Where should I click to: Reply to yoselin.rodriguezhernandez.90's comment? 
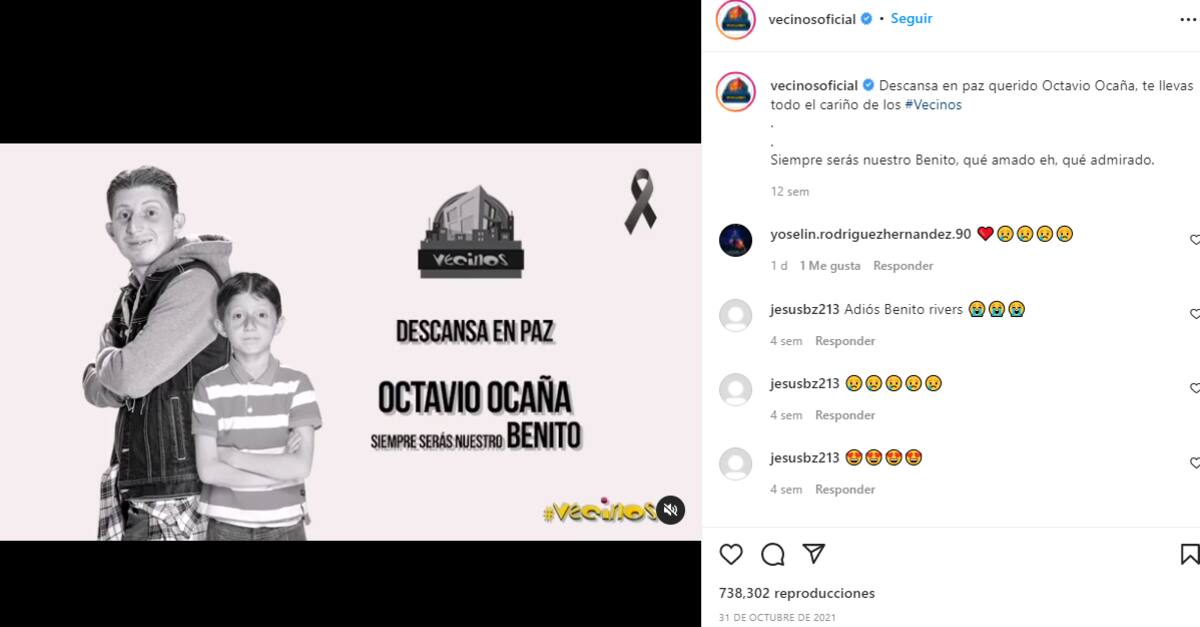[903, 266]
